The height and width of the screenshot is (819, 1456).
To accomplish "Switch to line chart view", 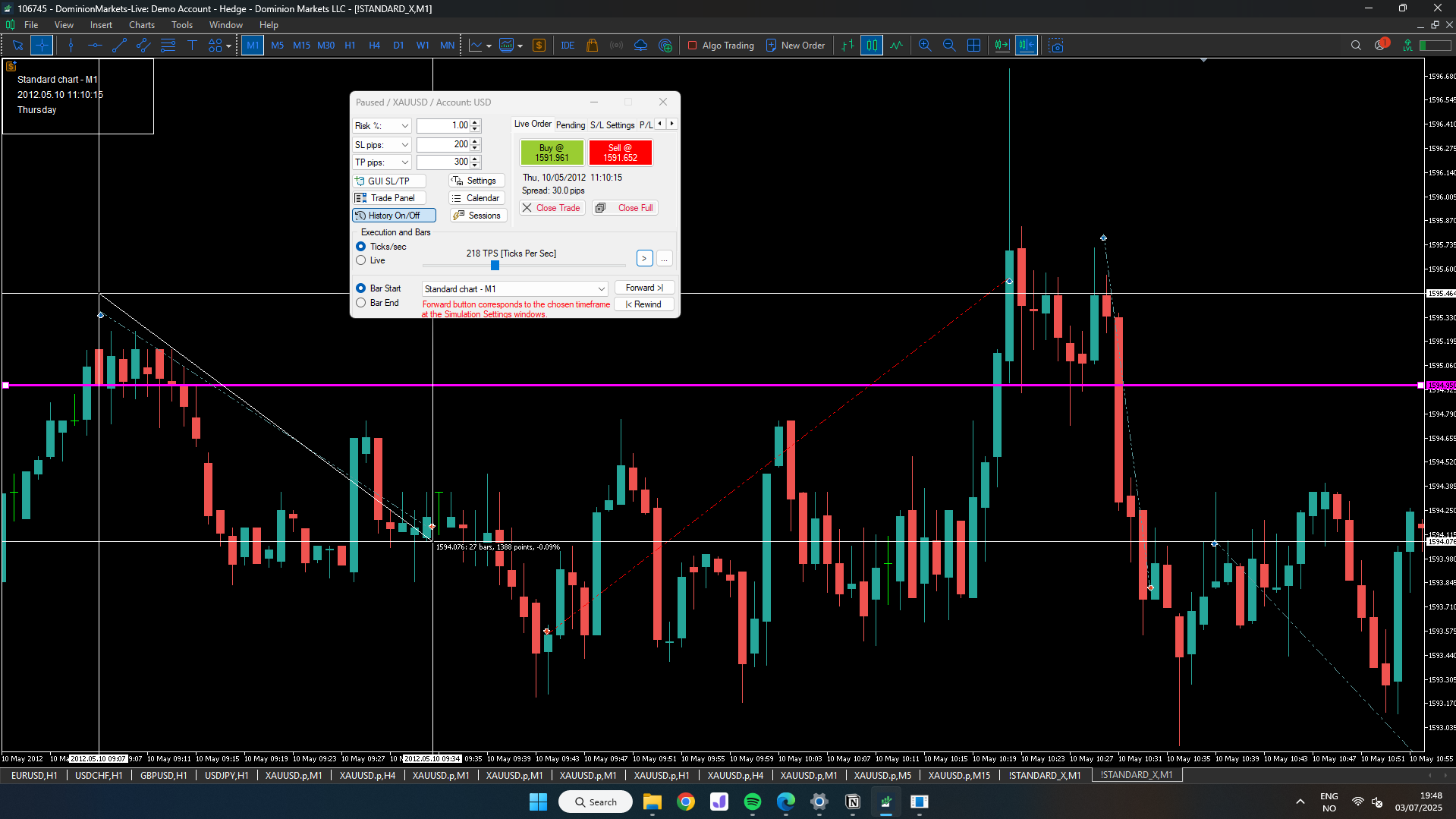I will click(896, 46).
